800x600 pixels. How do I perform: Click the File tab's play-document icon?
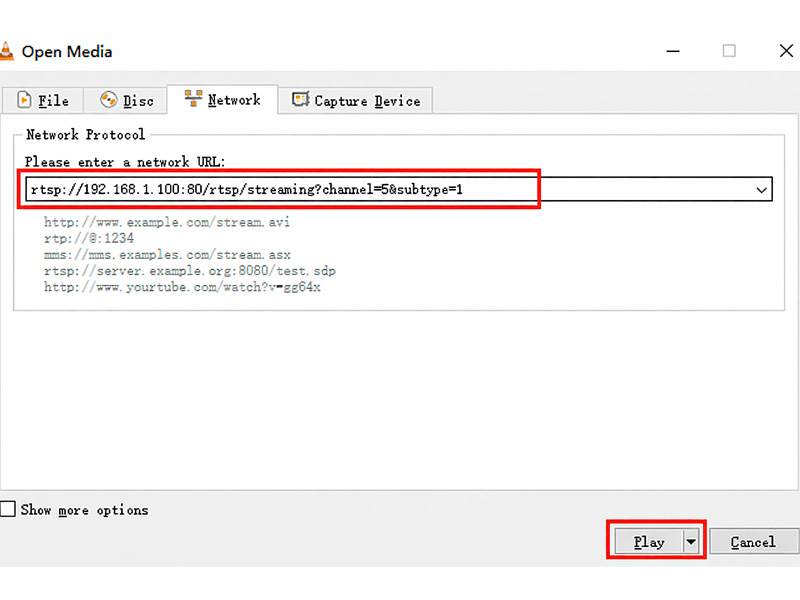click(x=24, y=100)
